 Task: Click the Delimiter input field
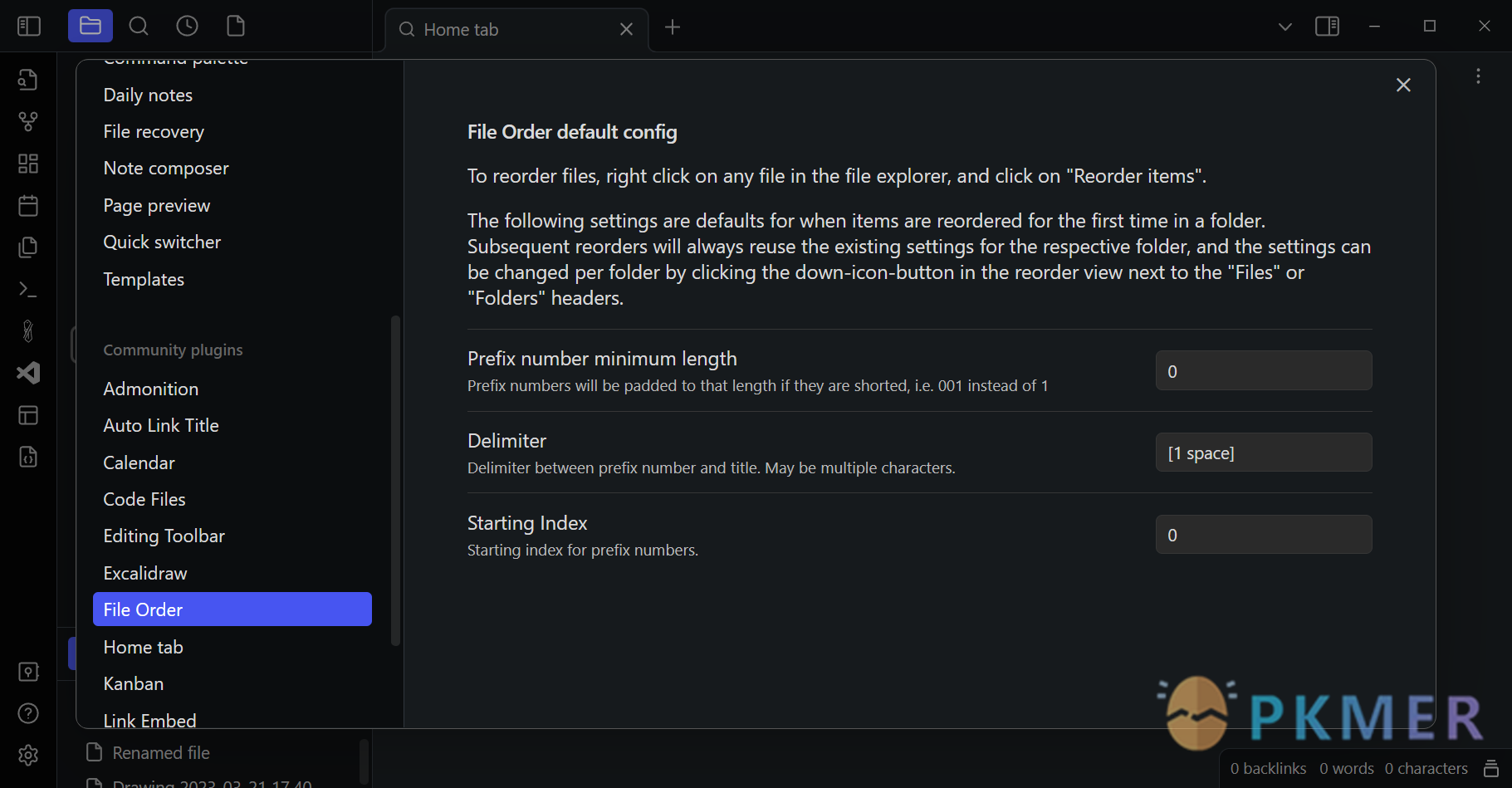pos(1263,453)
